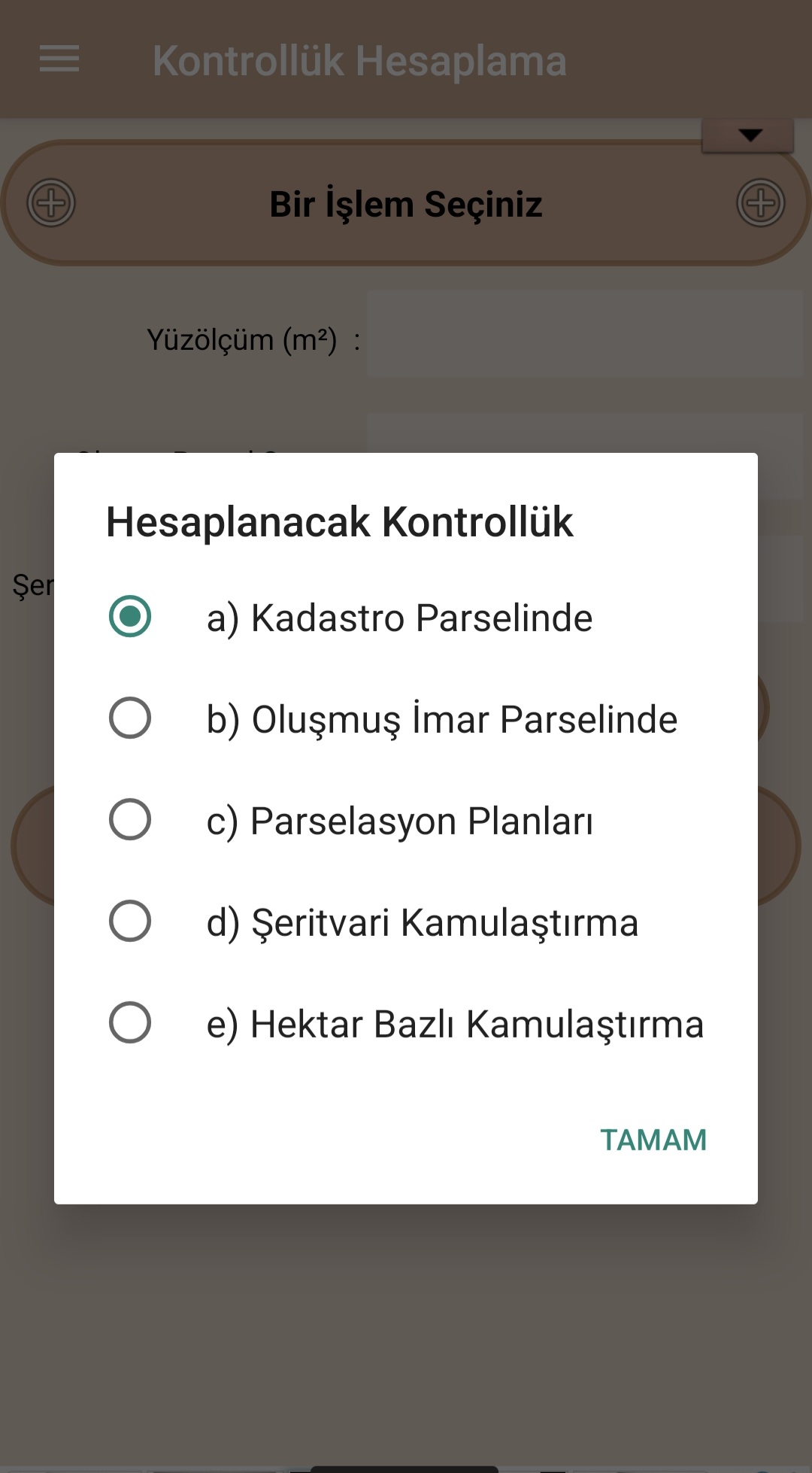Tap the 'Yüzölçüm (m²)' label
Image resolution: width=812 pixels, height=1473 pixels.
241,340
